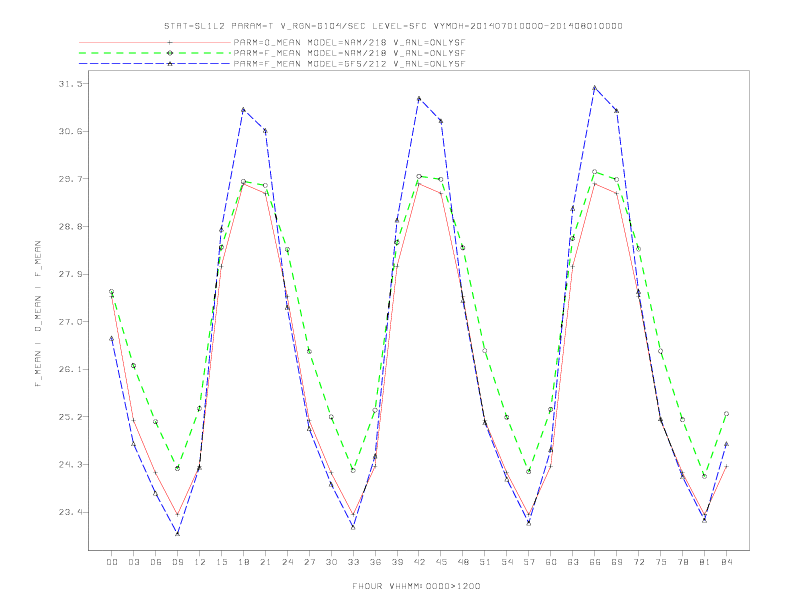
Task: Click the 84 forecast hour label
Action: click(x=727, y=562)
